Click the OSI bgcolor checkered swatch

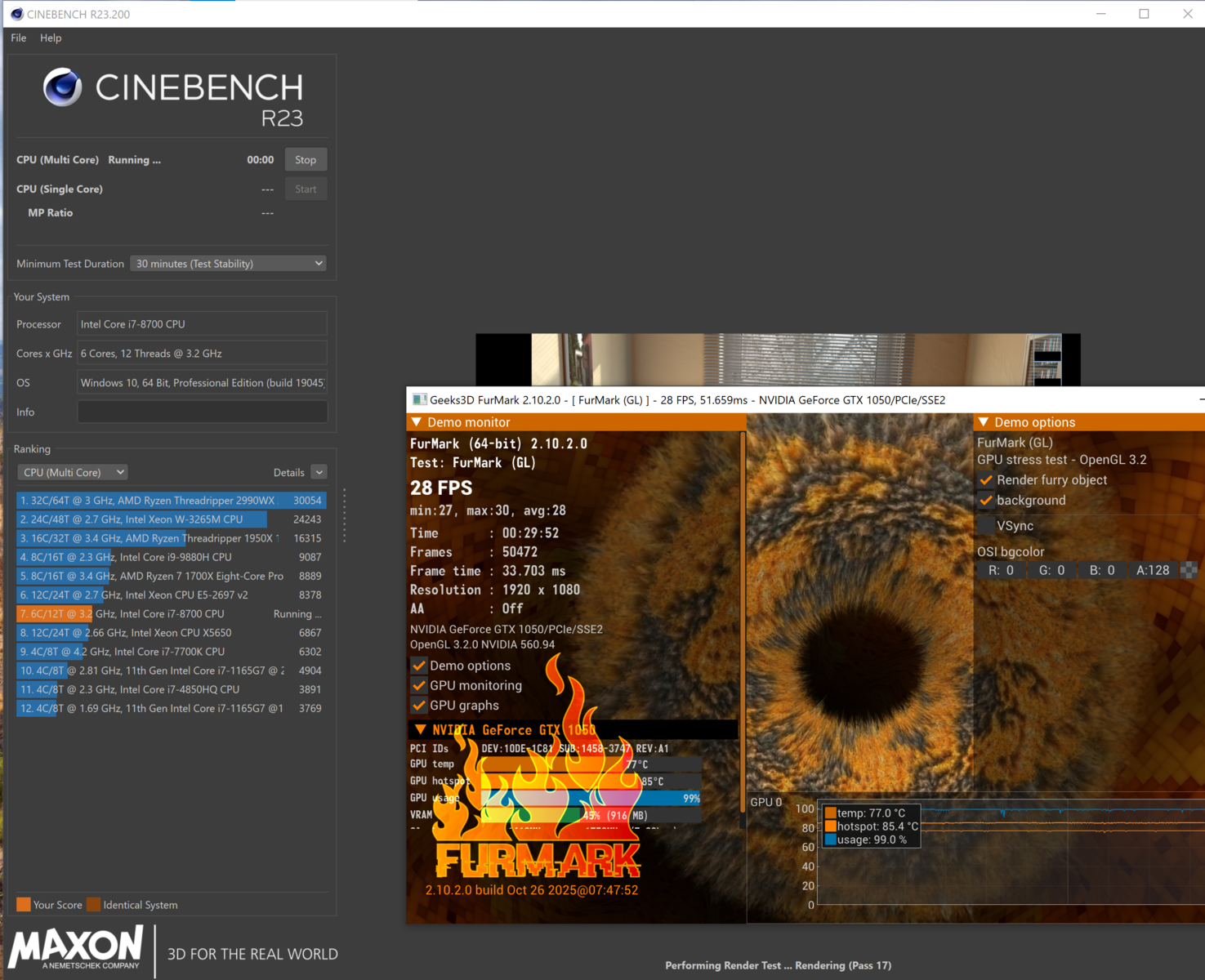(1189, 570)
